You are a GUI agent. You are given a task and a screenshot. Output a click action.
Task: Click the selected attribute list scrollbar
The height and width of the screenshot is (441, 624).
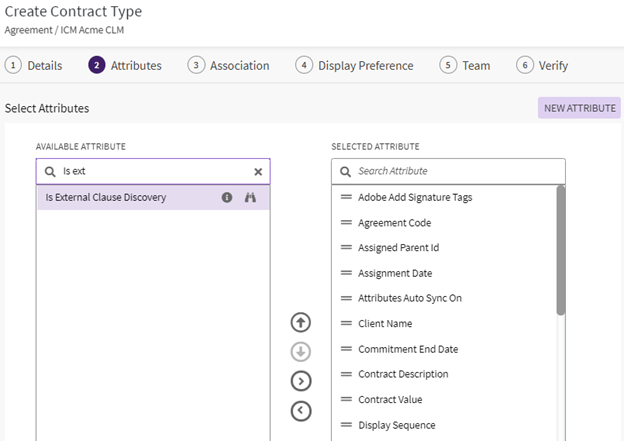(x=561, y=250)
